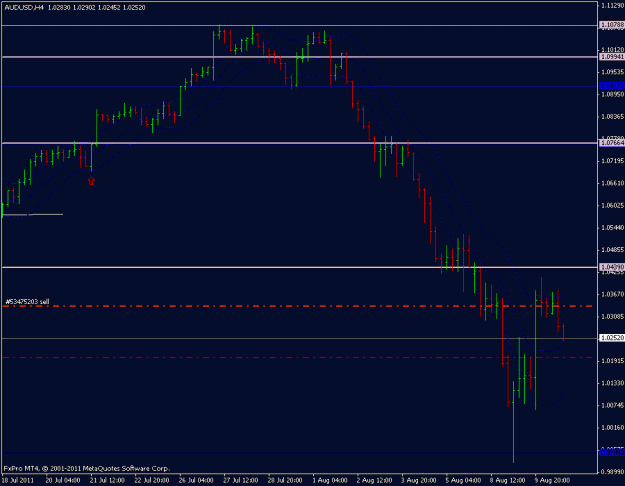Click the 1.10120 price scale label
This screenshot has width=625, height=486.
[613, 50]
